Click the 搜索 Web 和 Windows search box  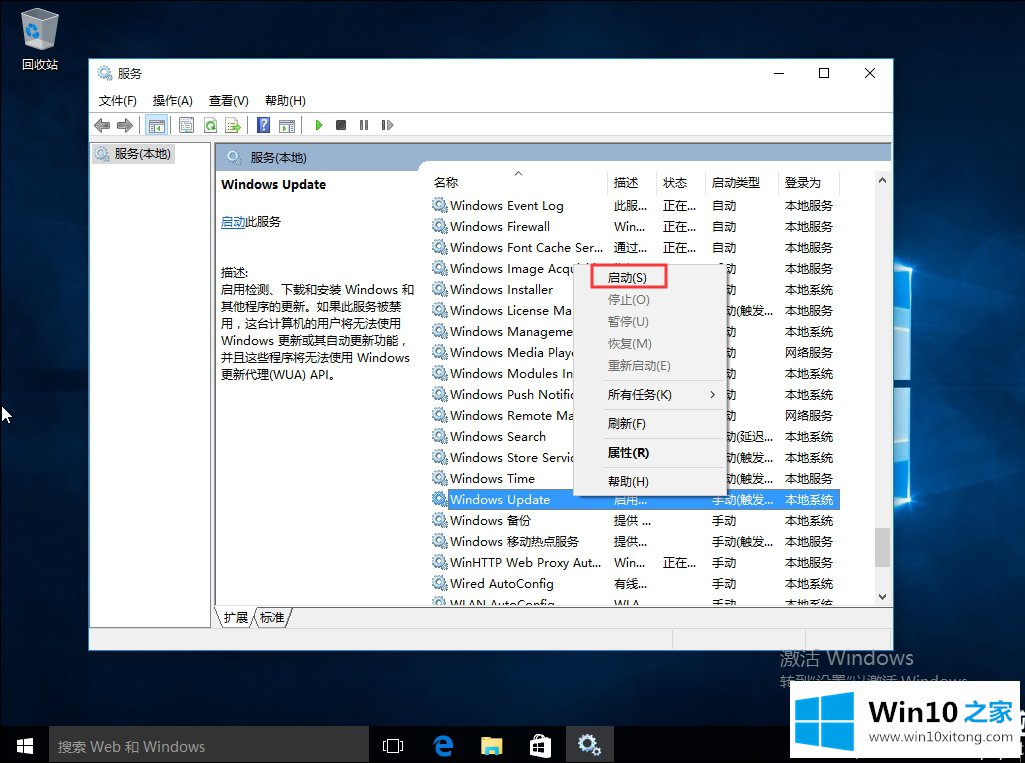pyautogui.click(x=209, y=745)
